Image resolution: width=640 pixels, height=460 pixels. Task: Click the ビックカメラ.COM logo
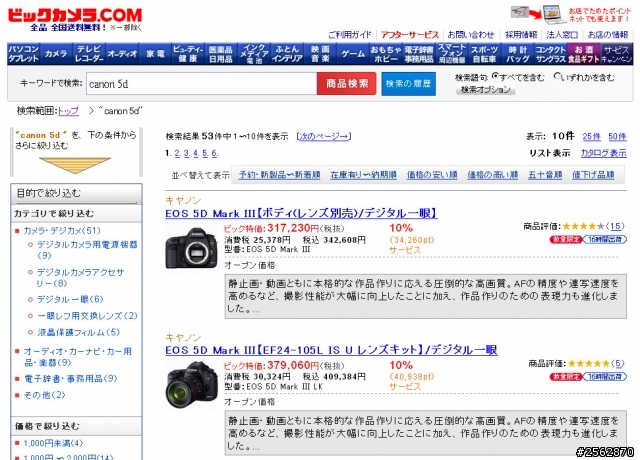(75, 16)
